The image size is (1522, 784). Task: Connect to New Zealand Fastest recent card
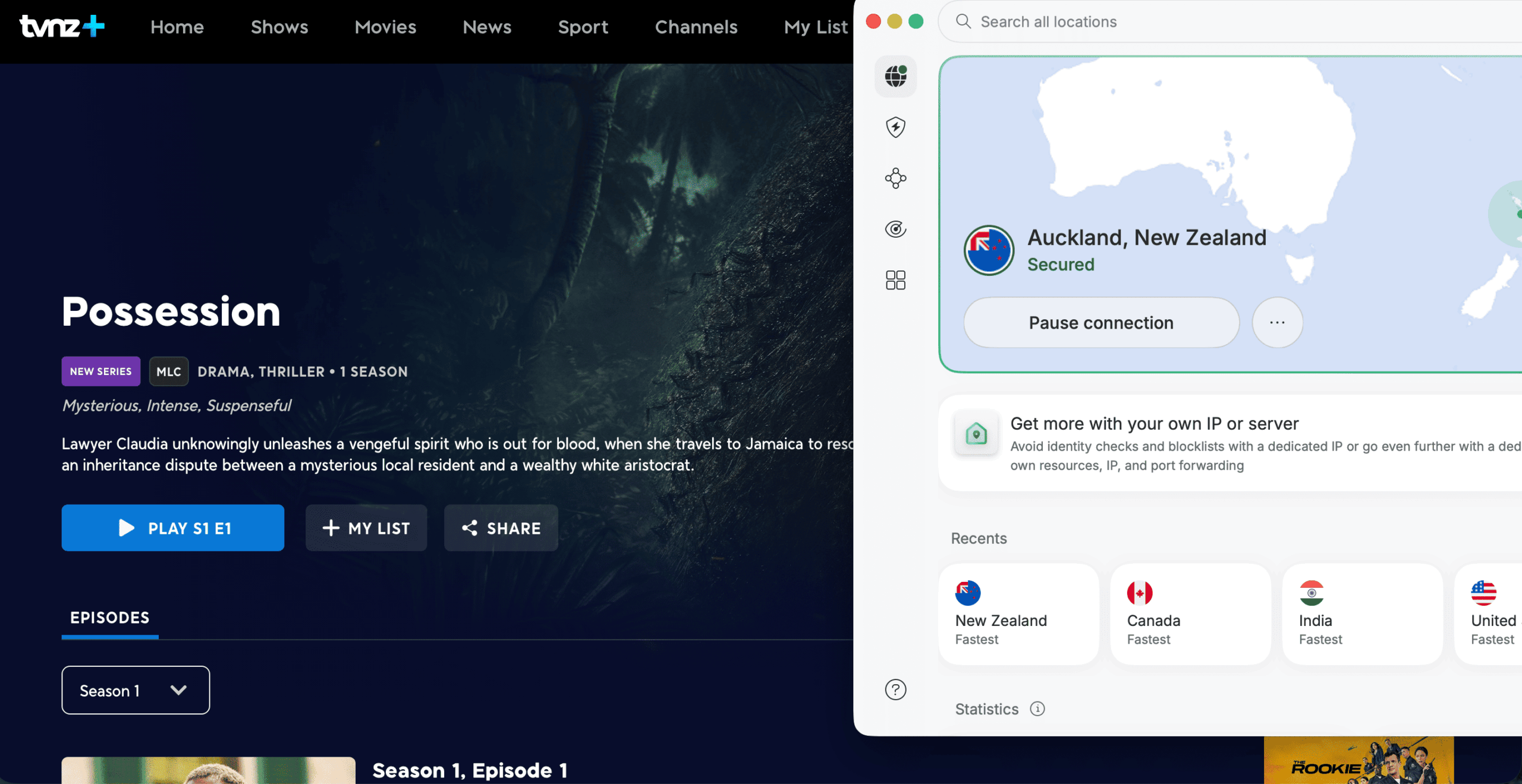(x=1018, y=613)
